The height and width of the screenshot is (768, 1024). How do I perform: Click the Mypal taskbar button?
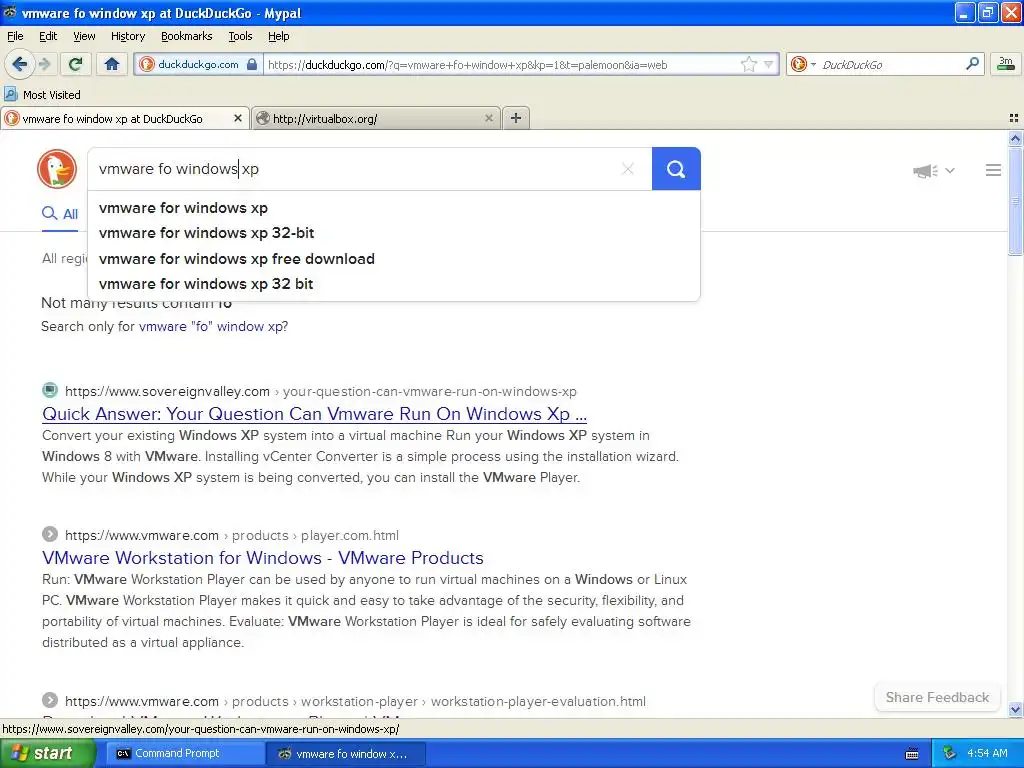pyautogui.click(x=346, y=753)
